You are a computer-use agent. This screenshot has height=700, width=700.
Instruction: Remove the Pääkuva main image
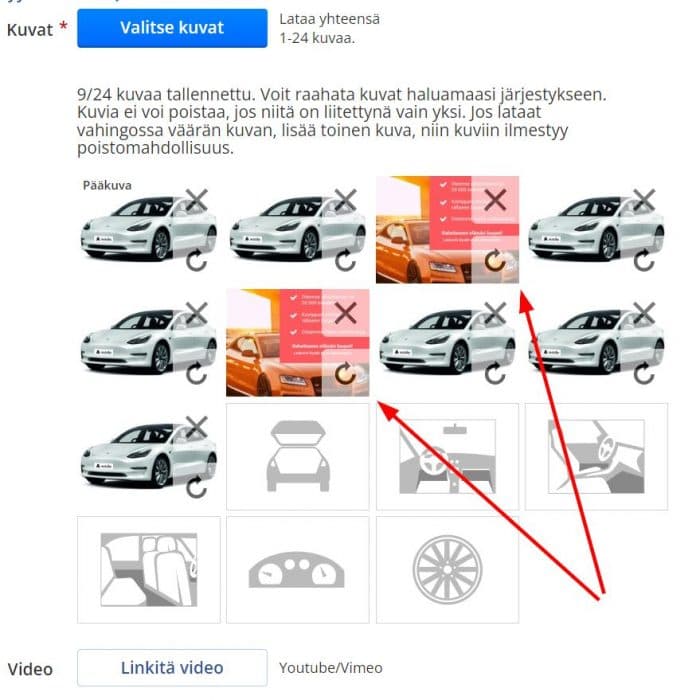196,200
